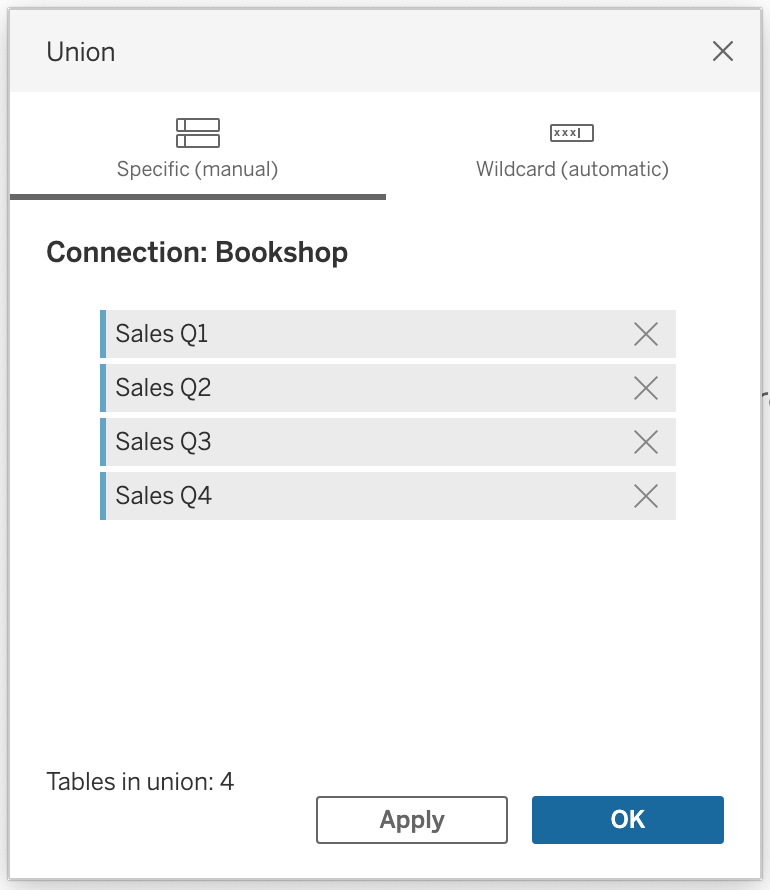This screenshot has height=890, width=770.
Task: Switch to the Specific (manual) tab label
Action: (x=197, y=169)
